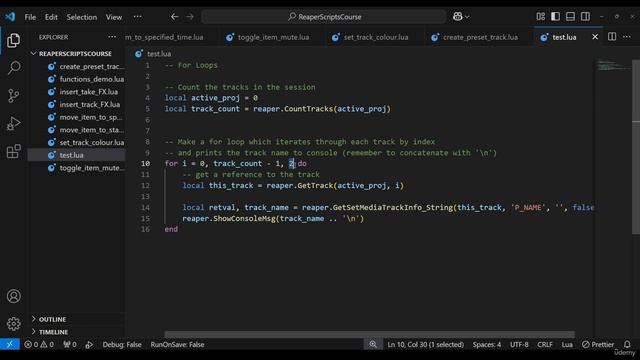Change encoding via UTF-8
The width and height of the screenshot is (640, 360).
(519, 344)
